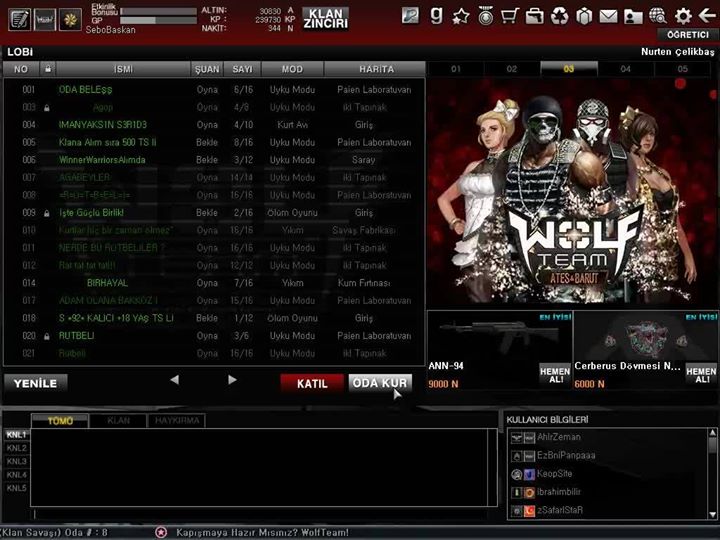
Task: Click the icon beside ibrahimbilir user
Action: (x=523, y=492)
